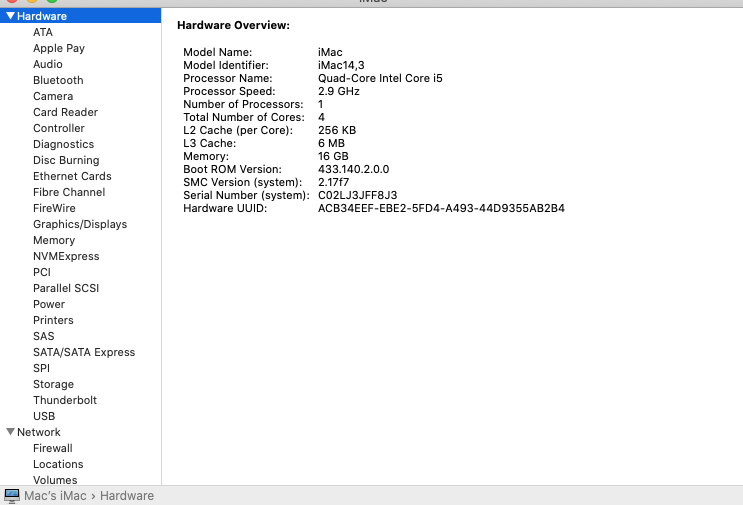Select USB in the sidebar
The image size is (743, 505).
(44, 416)
